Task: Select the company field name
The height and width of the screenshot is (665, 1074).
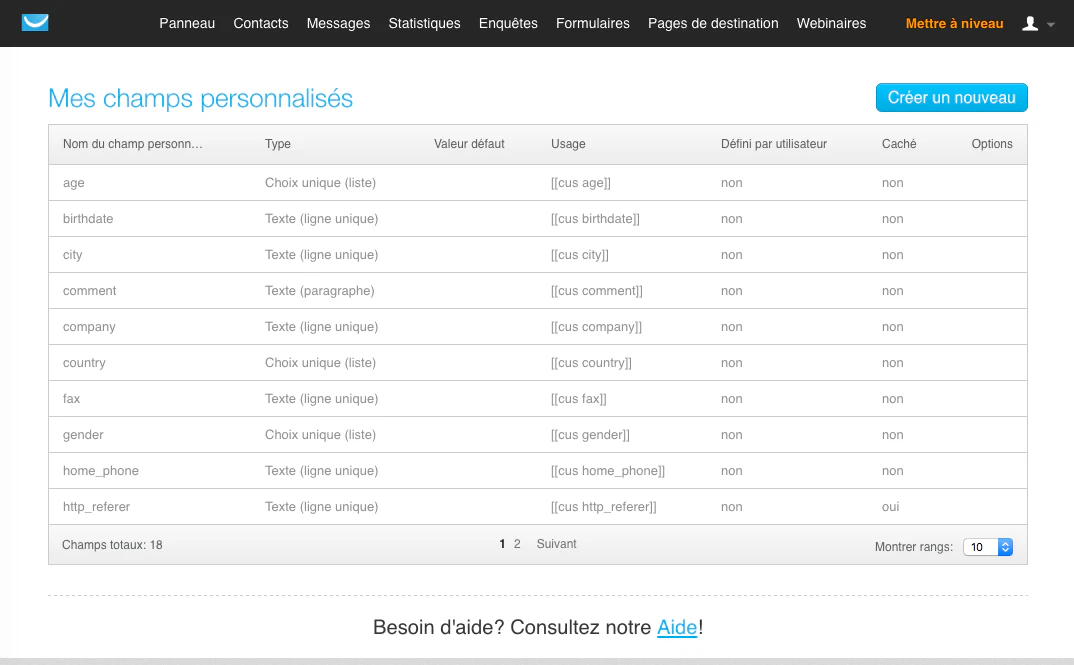Action: coord(89,327)
